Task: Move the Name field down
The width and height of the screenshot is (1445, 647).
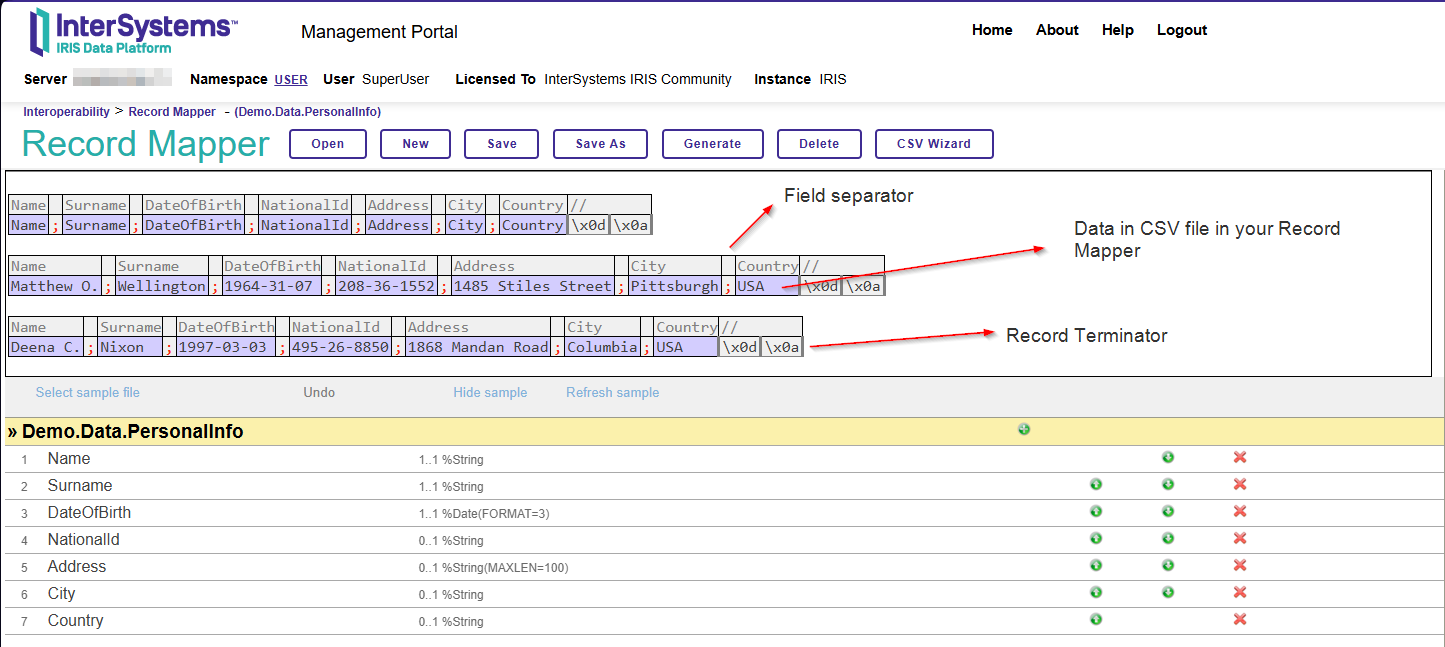Action: pos(1168,458)
